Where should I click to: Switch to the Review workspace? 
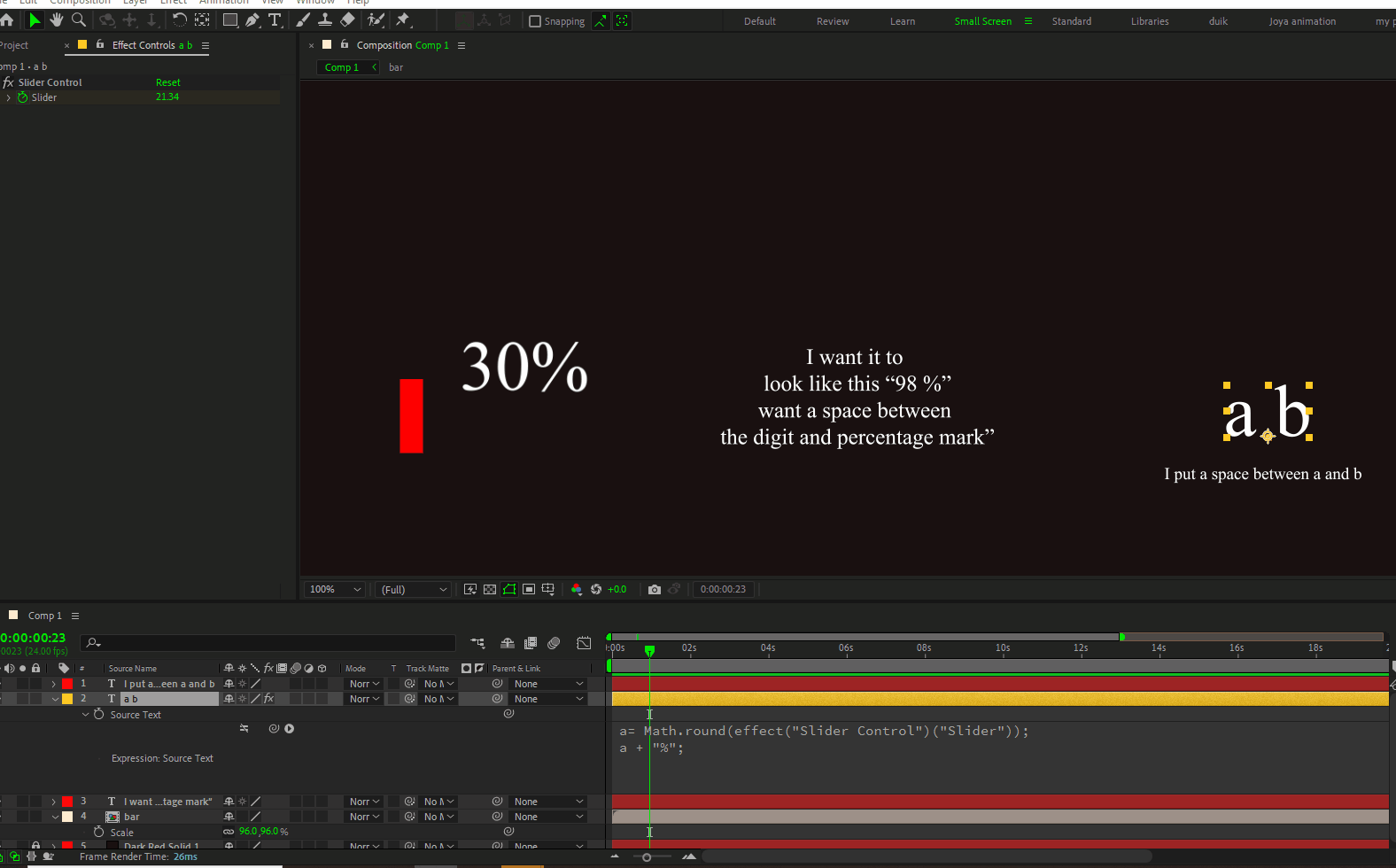[x=833, y=21]
